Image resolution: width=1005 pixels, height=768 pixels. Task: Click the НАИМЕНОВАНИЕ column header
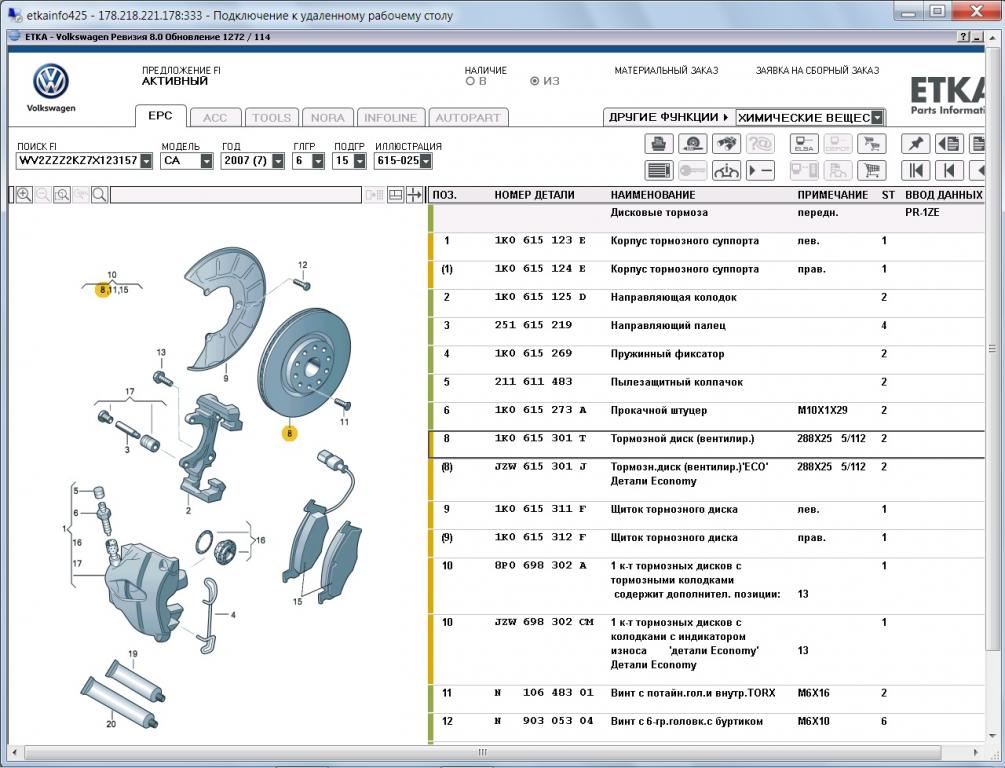(x=652, y=195)
